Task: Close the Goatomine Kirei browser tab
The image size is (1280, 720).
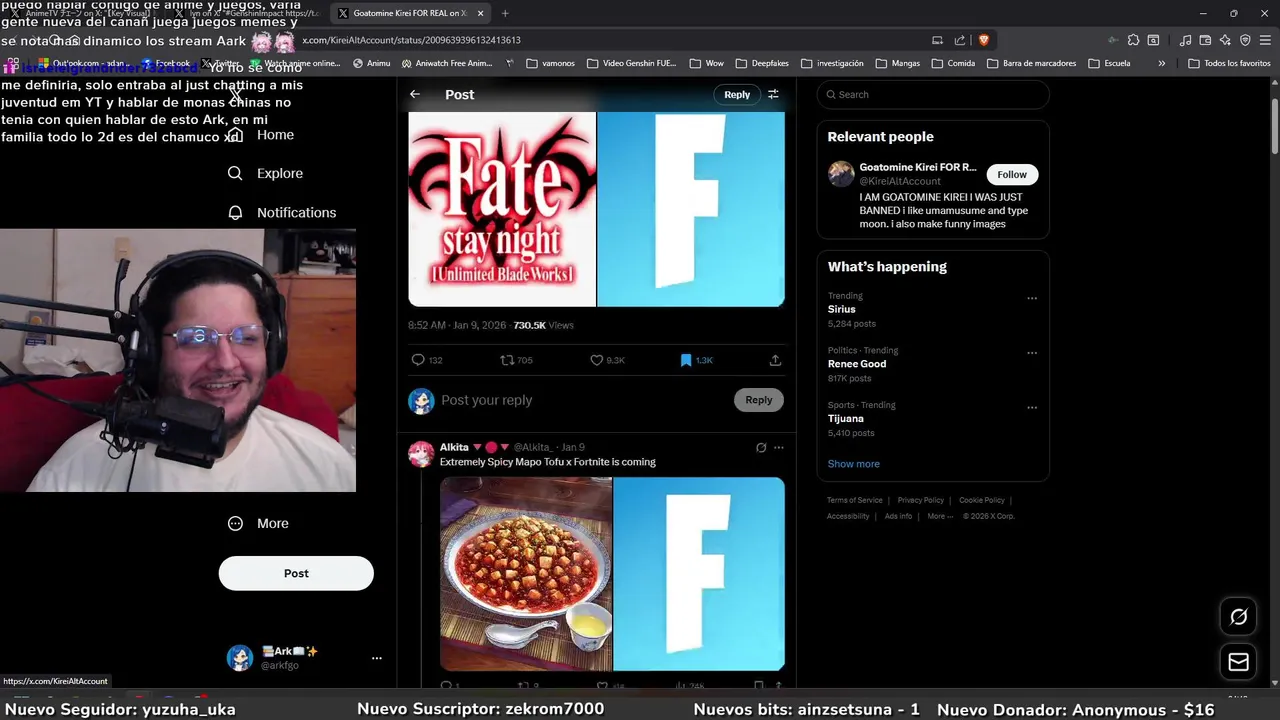Action: click(480, 13)
